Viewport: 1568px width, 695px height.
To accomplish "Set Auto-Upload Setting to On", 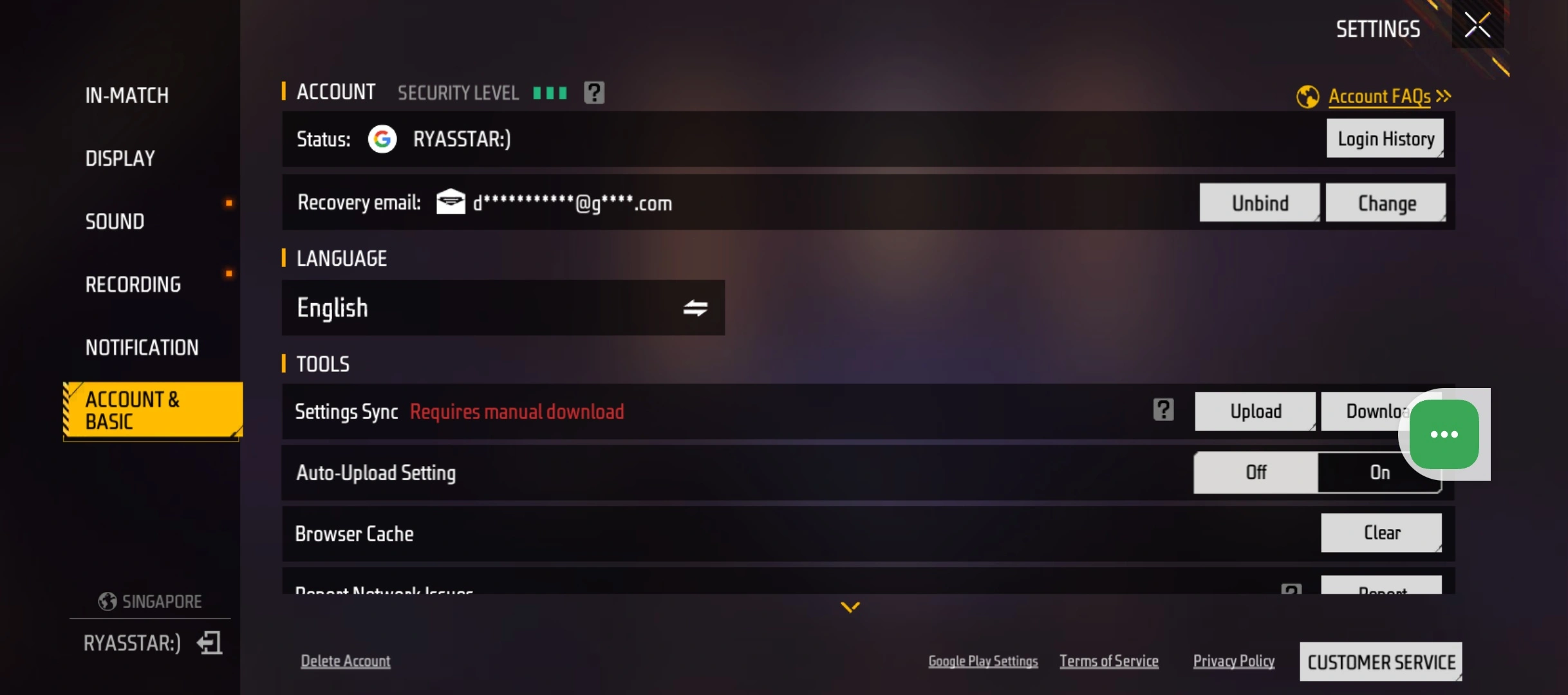I will [1379, 472].
